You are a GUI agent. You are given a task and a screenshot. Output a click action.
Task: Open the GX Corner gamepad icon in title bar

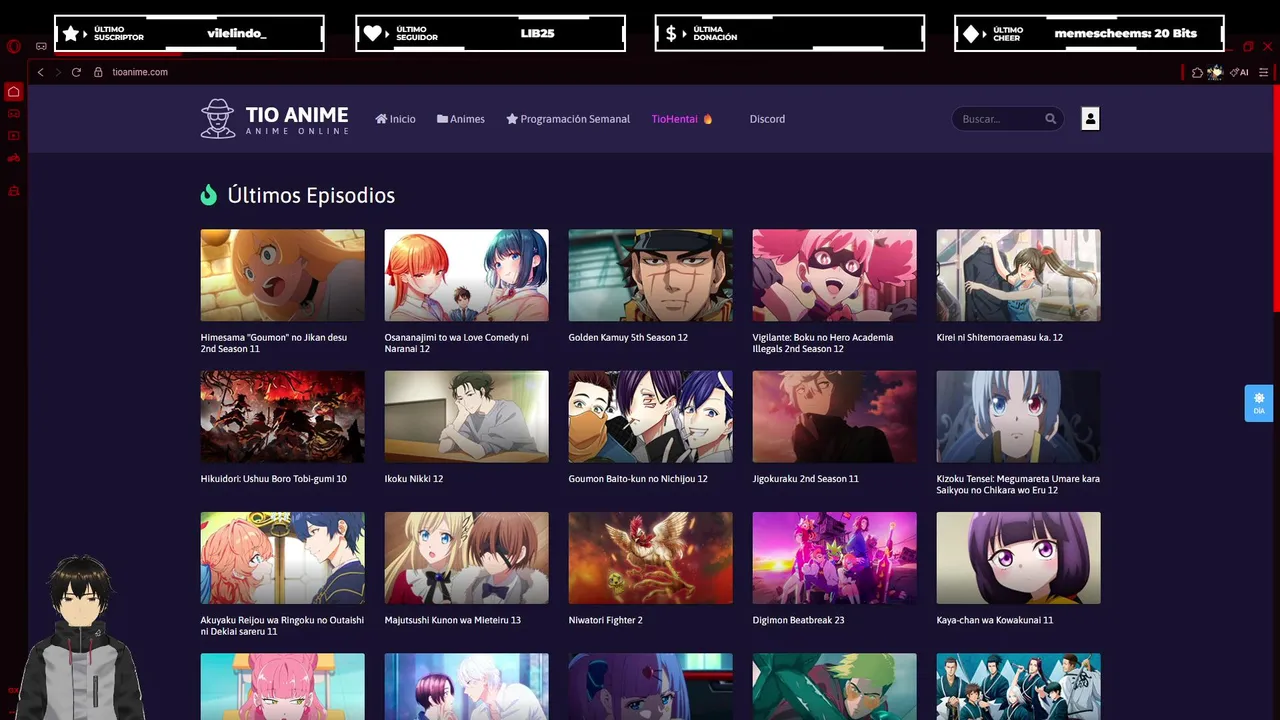(41, 46)
